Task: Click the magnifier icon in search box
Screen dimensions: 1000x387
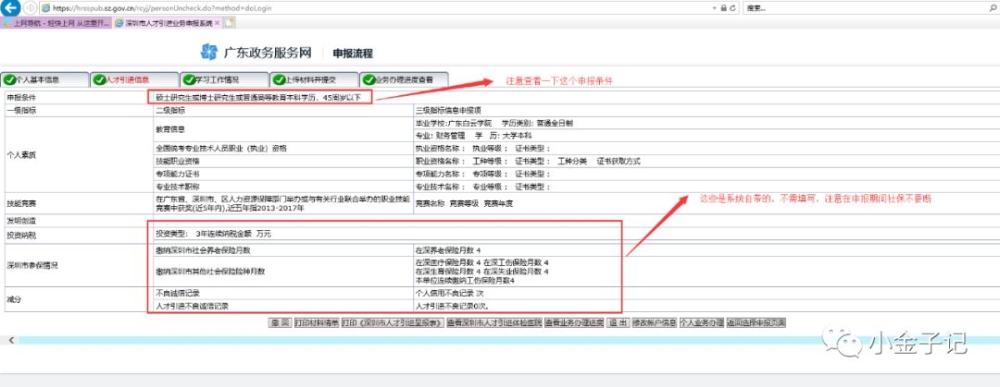Action: (x=992, y=8)
